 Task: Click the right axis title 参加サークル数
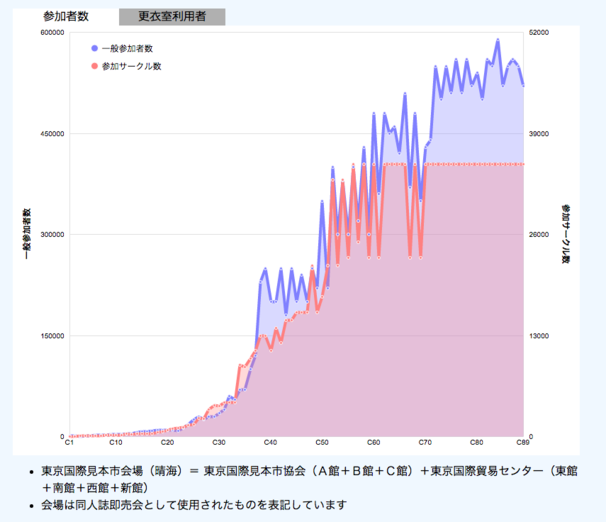pos(565,234)
